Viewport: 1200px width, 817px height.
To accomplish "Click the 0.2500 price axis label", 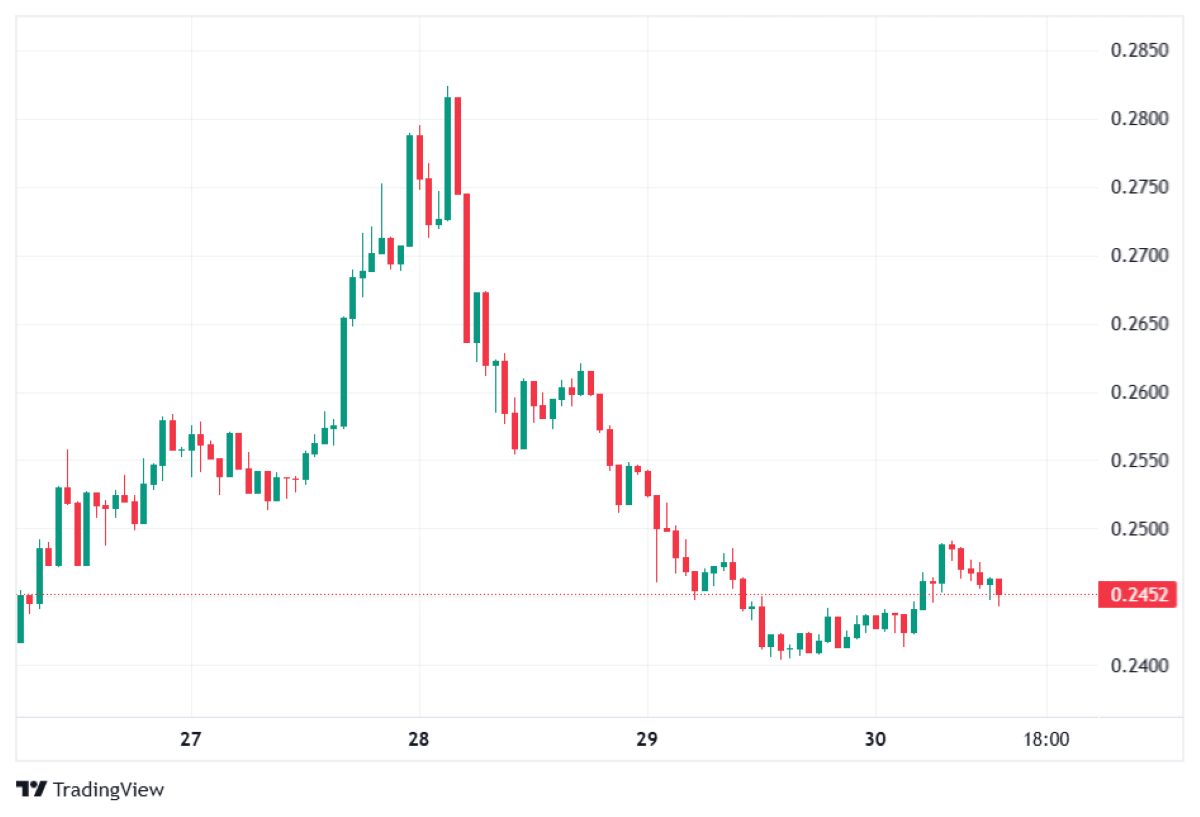I will pos(1139,528).
